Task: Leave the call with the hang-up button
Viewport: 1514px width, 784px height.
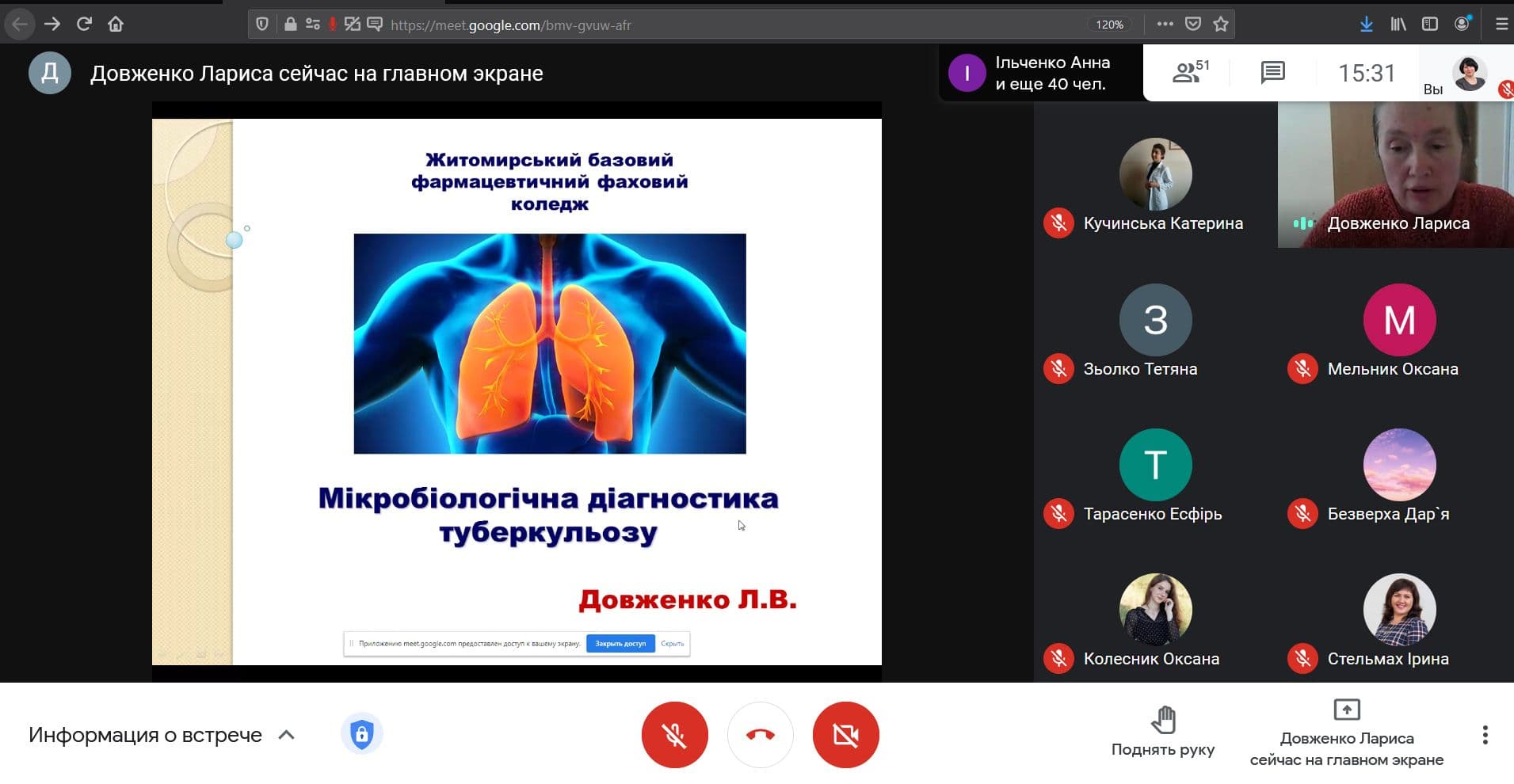Action: (760, 735)
